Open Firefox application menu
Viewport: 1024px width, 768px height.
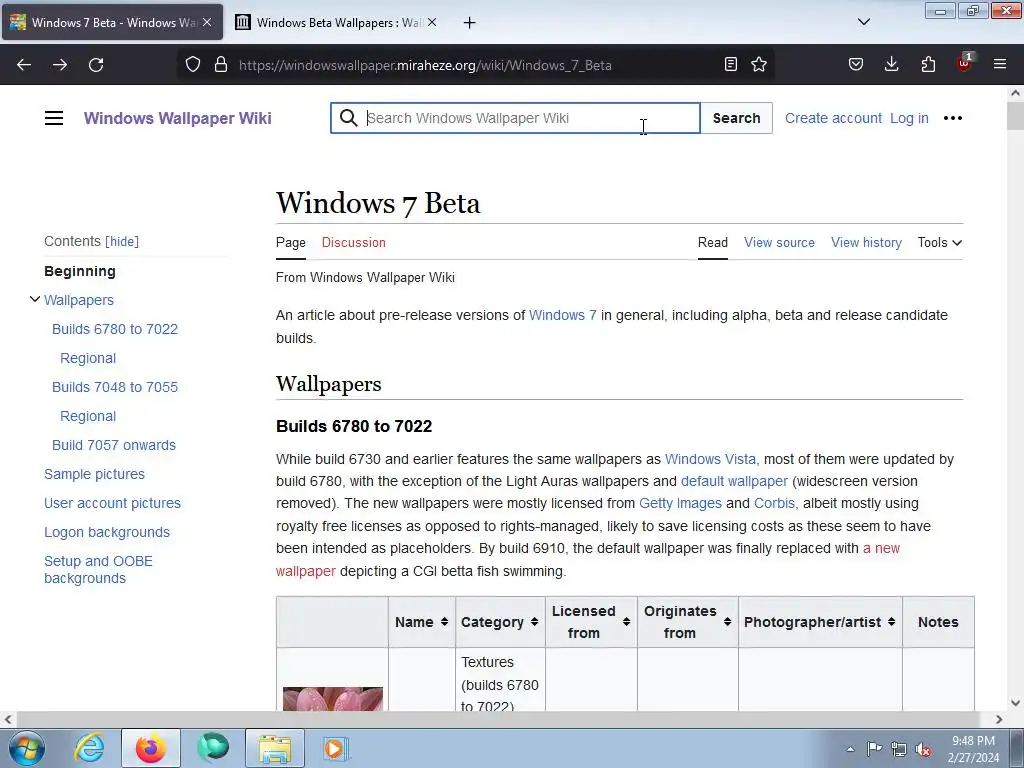pyautogui.click(x=1000, y=65)
